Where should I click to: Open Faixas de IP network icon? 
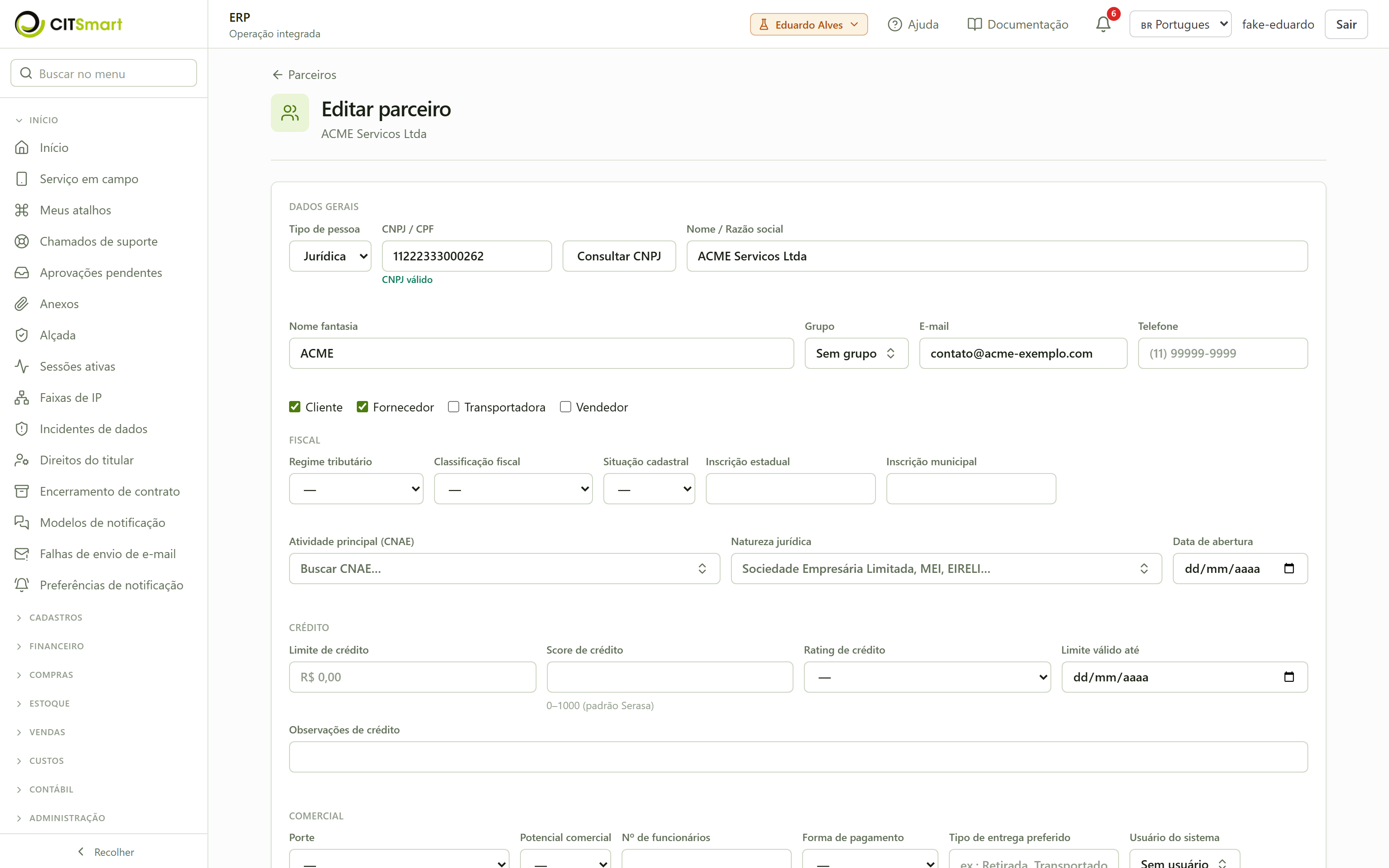(22, 398)
